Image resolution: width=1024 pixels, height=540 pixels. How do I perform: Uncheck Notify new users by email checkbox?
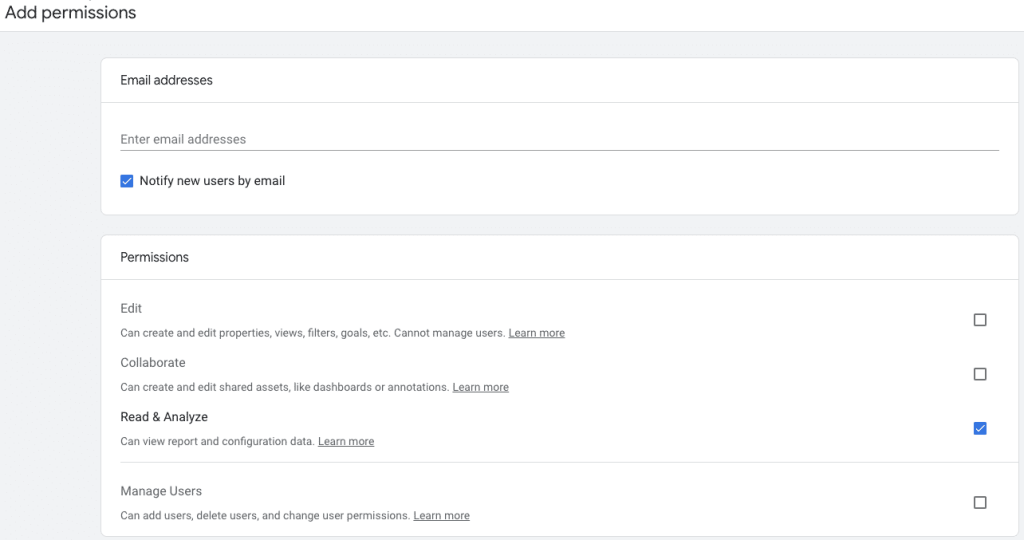(x=127, y=181)
